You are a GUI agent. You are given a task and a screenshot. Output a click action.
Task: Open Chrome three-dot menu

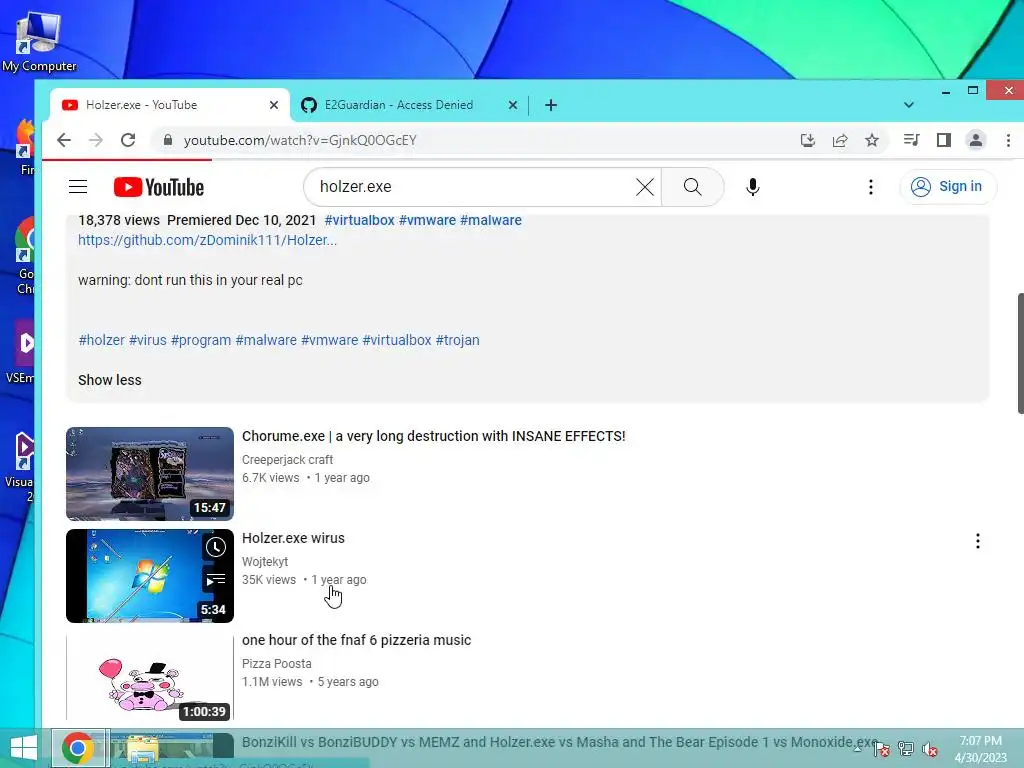pos(1008,140)
